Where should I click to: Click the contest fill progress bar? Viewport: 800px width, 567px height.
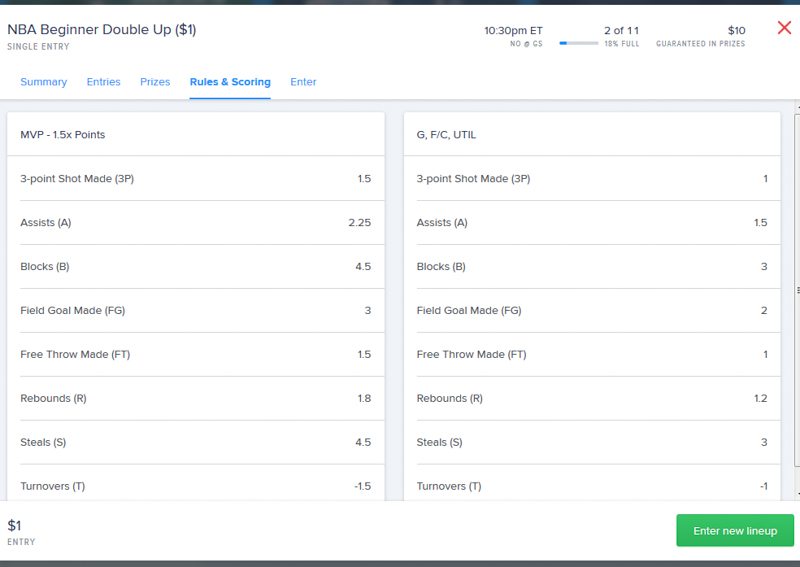[579, 43]
